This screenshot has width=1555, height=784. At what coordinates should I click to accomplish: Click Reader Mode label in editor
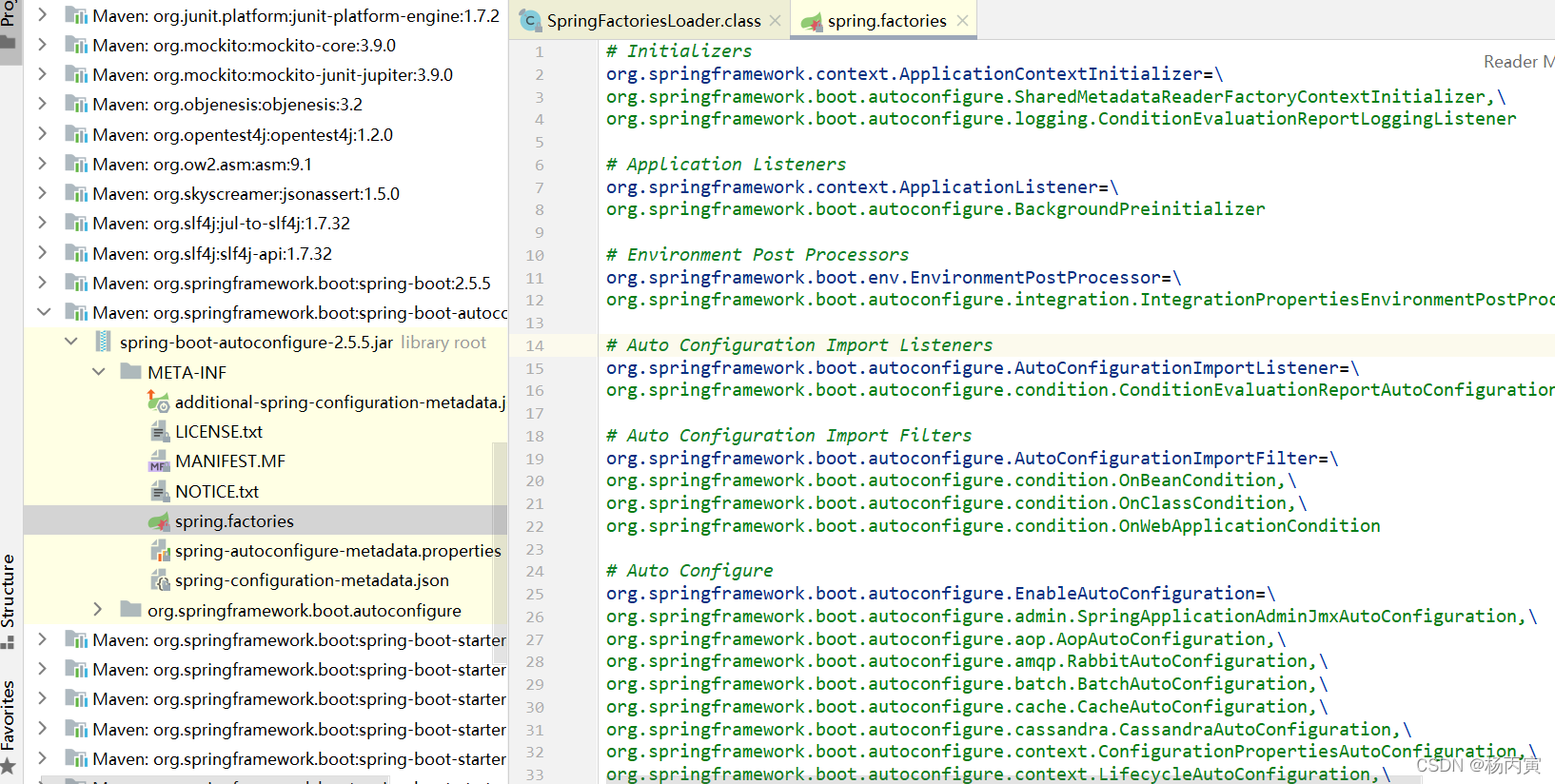(x=1519, y=62)
